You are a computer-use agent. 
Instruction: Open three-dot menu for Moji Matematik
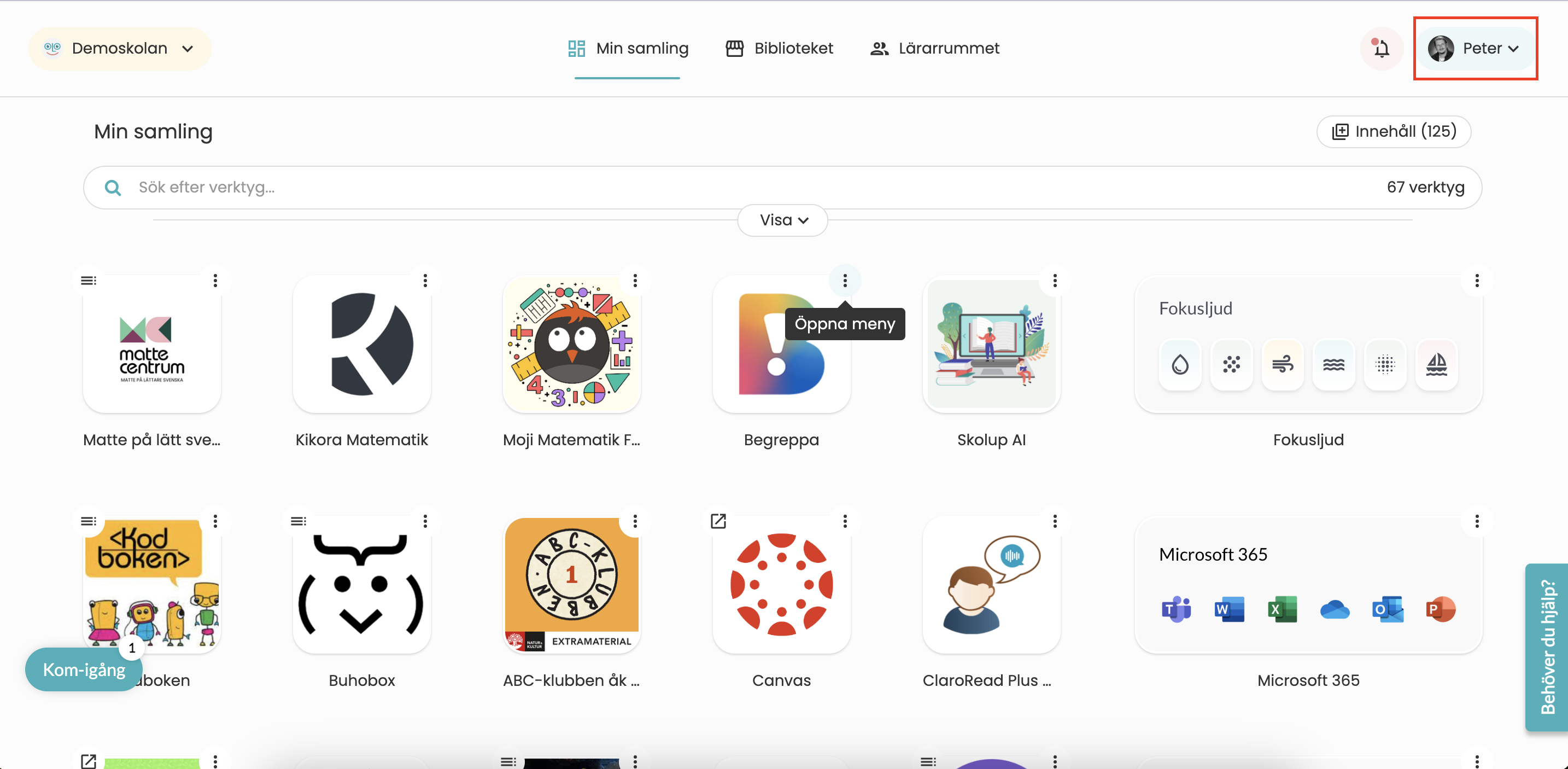click(x=635, y=280)
